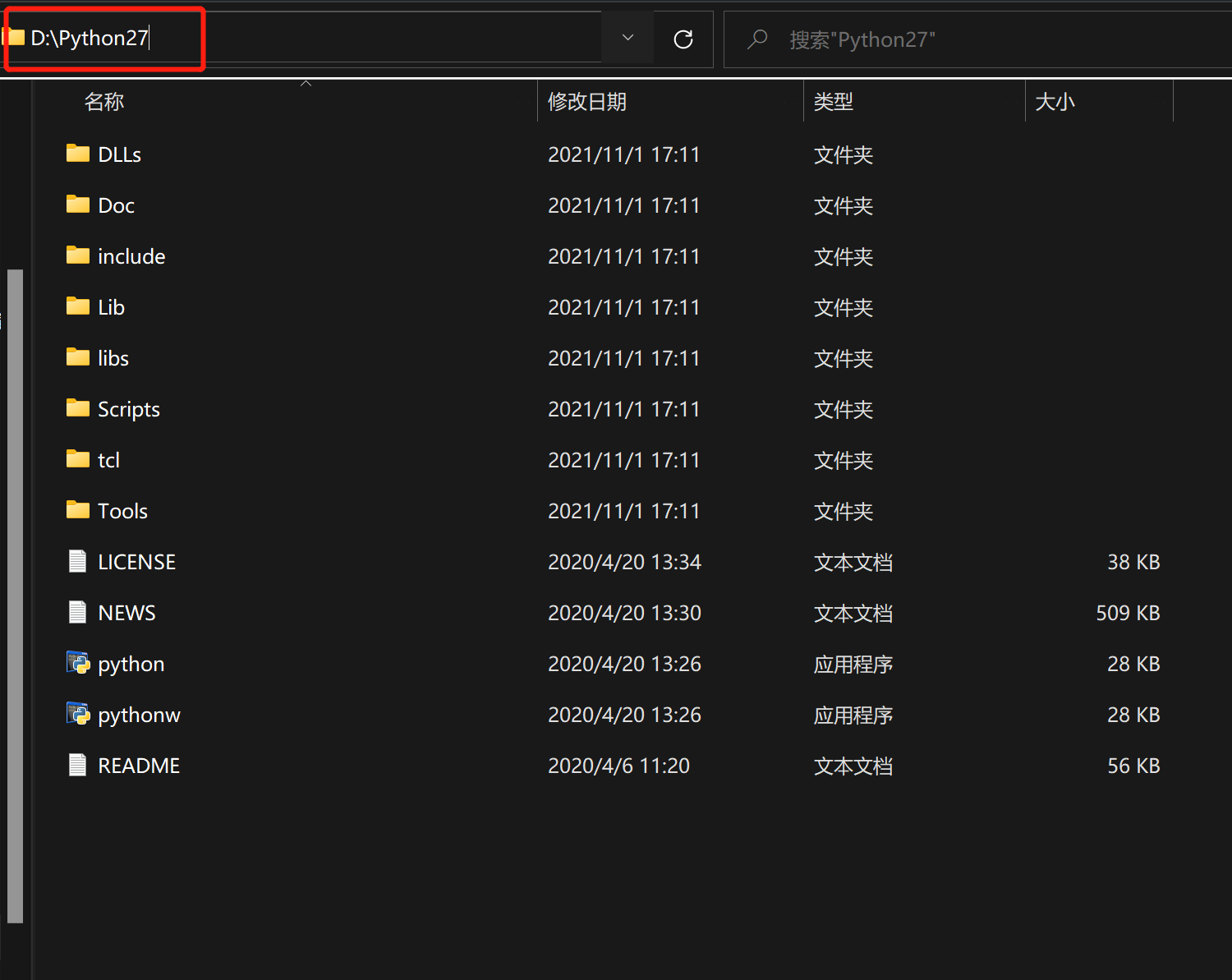The image size is (1232, 980).
Task: Select the python application name
Action: [x=131, y=664]
